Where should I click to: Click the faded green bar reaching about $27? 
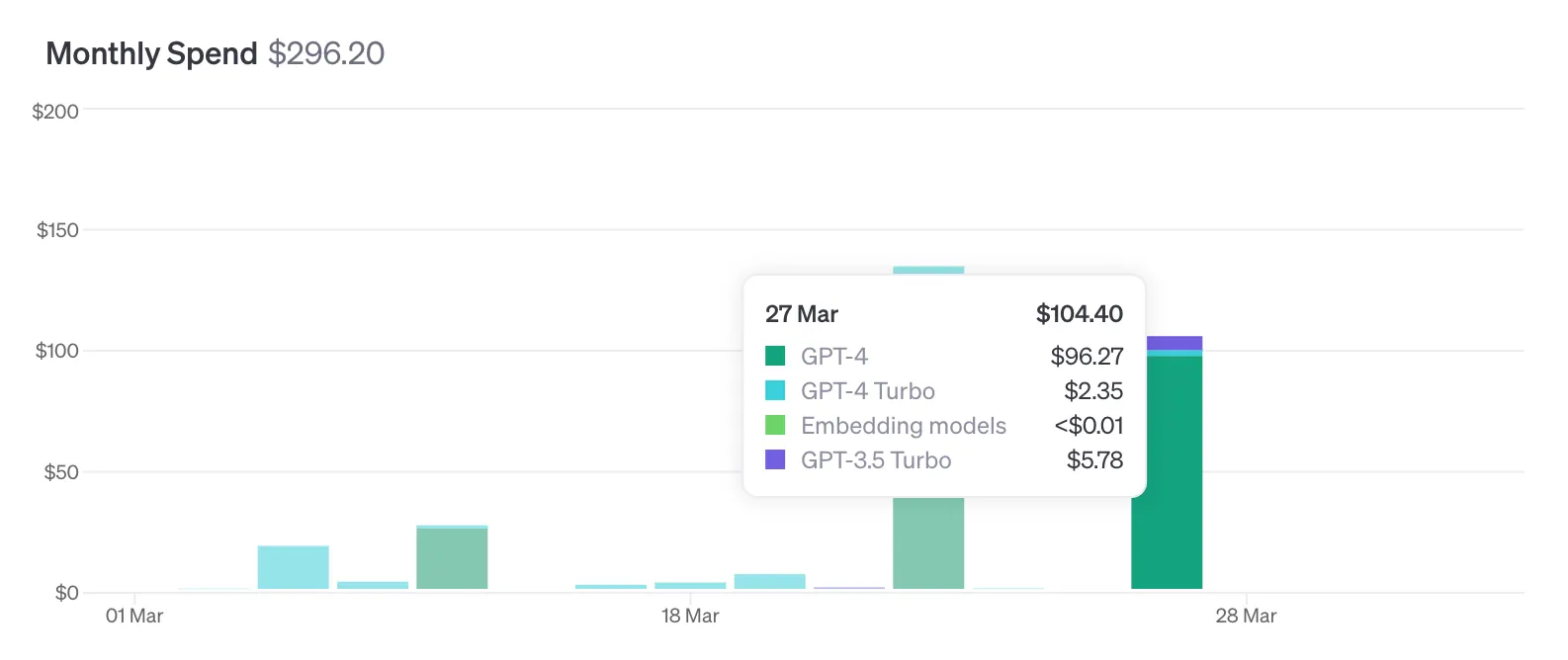coord(452,558)
